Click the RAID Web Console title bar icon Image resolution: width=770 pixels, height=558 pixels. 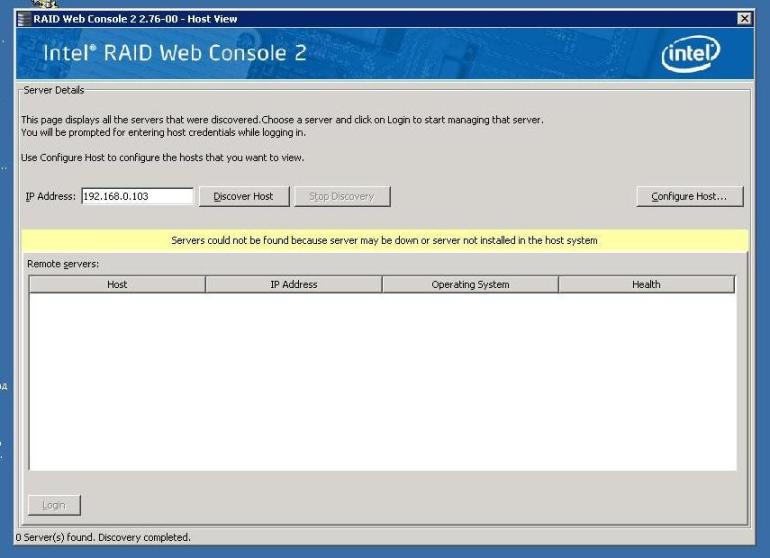click(24, 19)
